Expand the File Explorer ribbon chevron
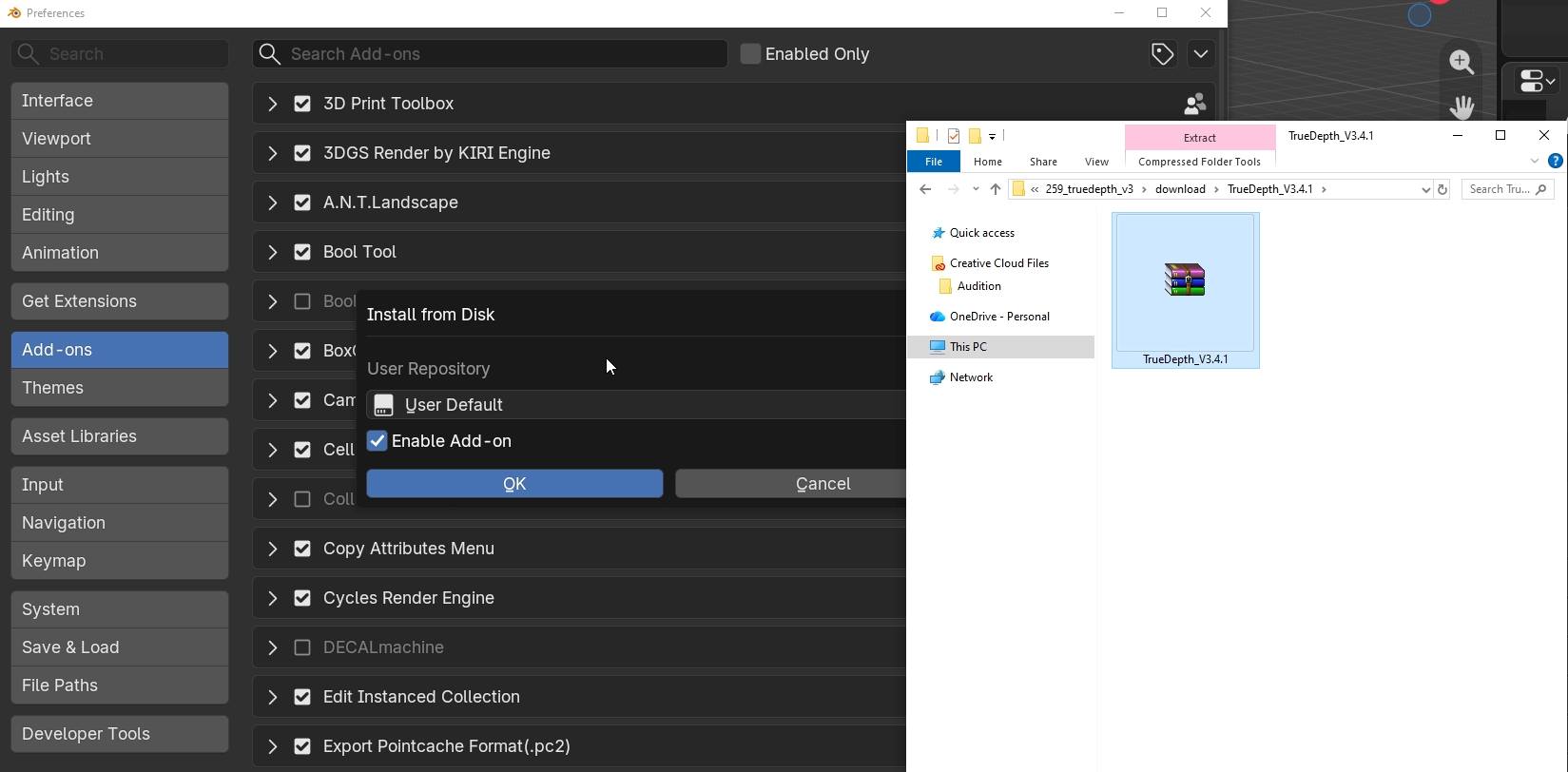Screen dimensions: 1568x772 (1534, 162)
